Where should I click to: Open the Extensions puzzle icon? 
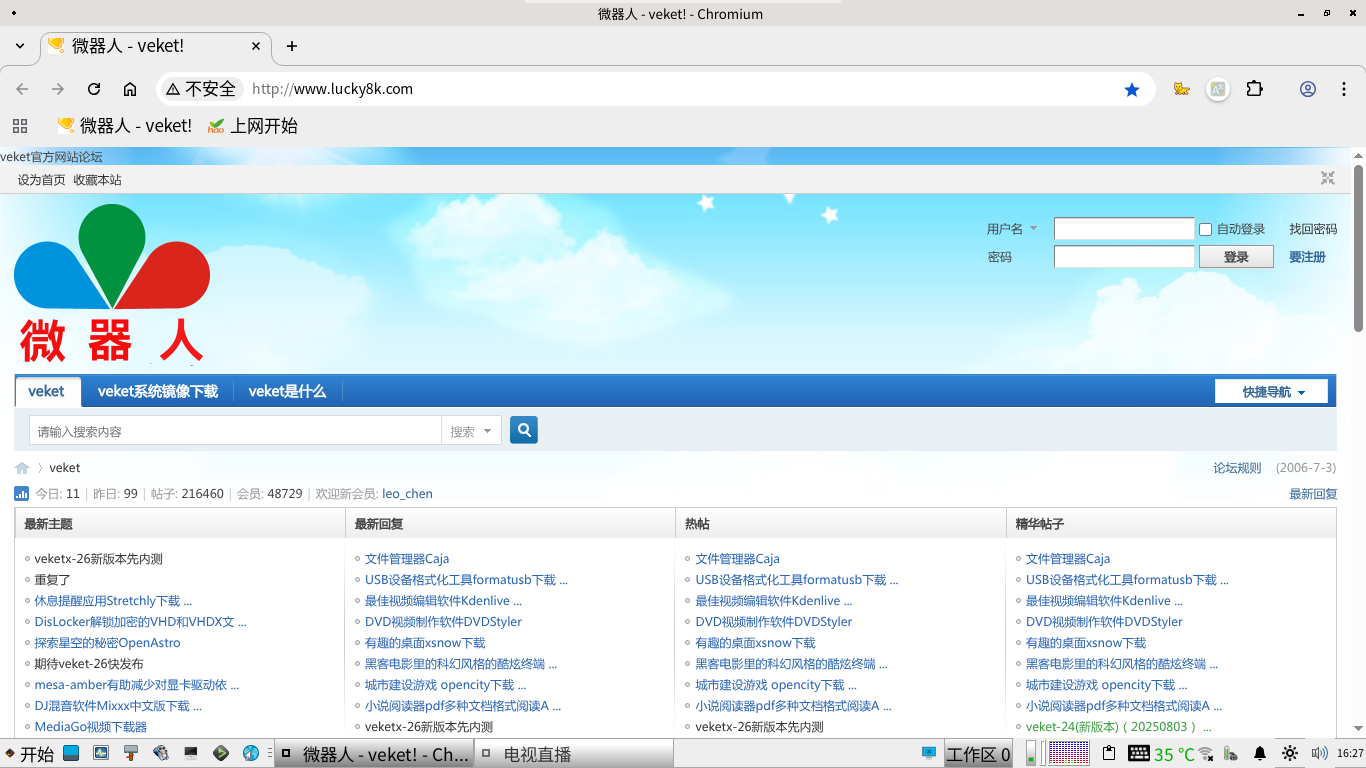point(1255,89)
